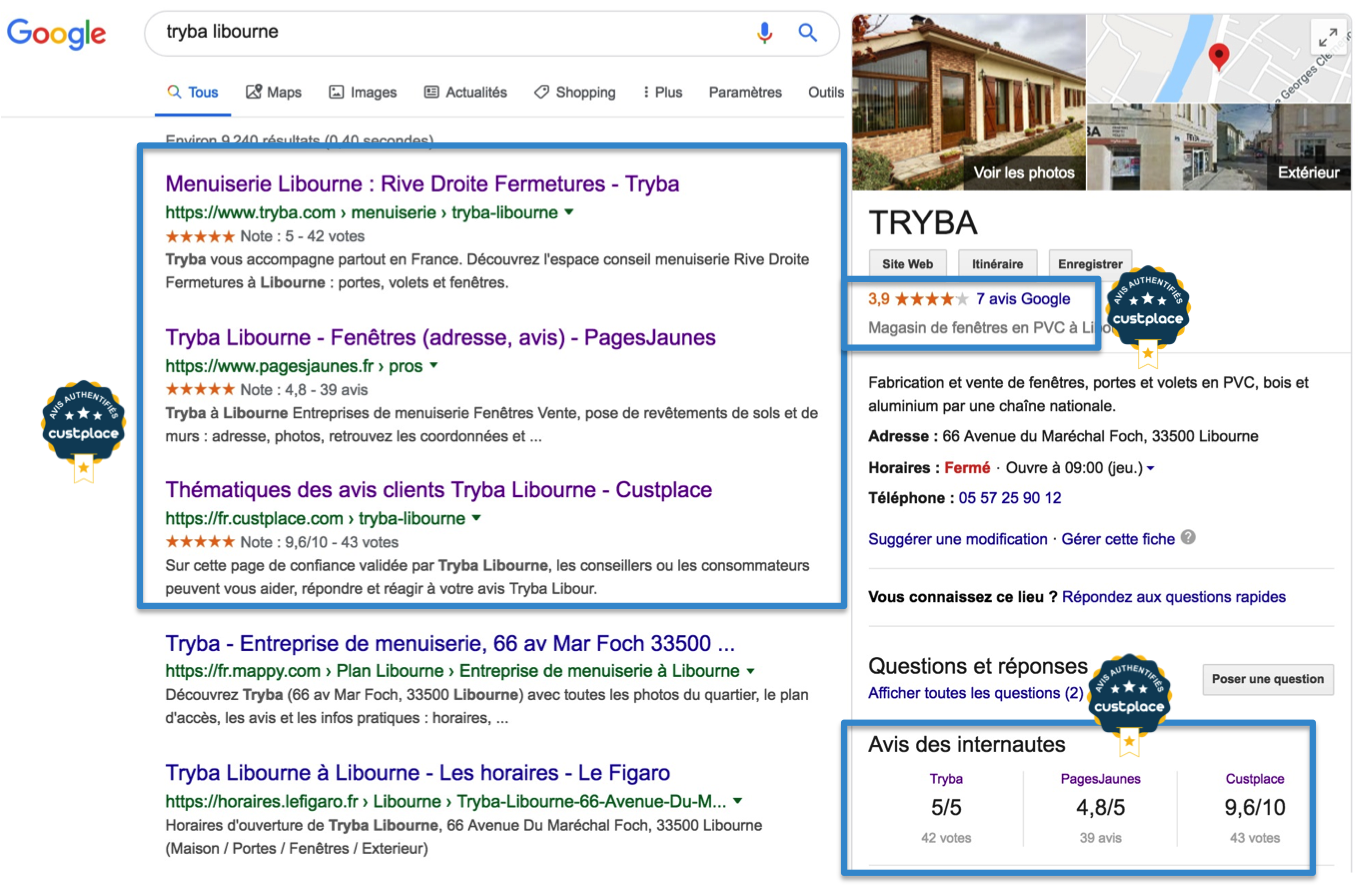Click the Google logo

click(x=56, y=35)
